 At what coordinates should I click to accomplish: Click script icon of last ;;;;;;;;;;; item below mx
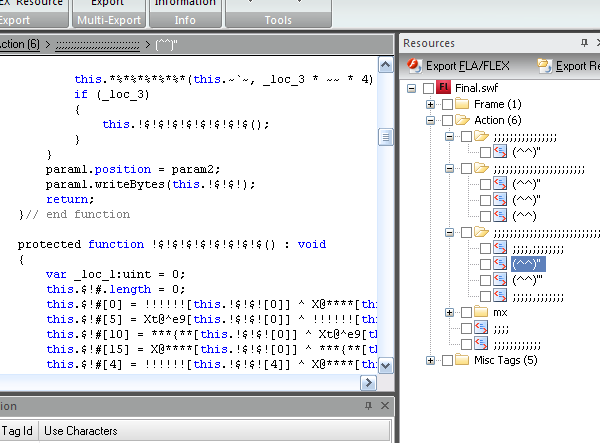(x=481, y=343)
